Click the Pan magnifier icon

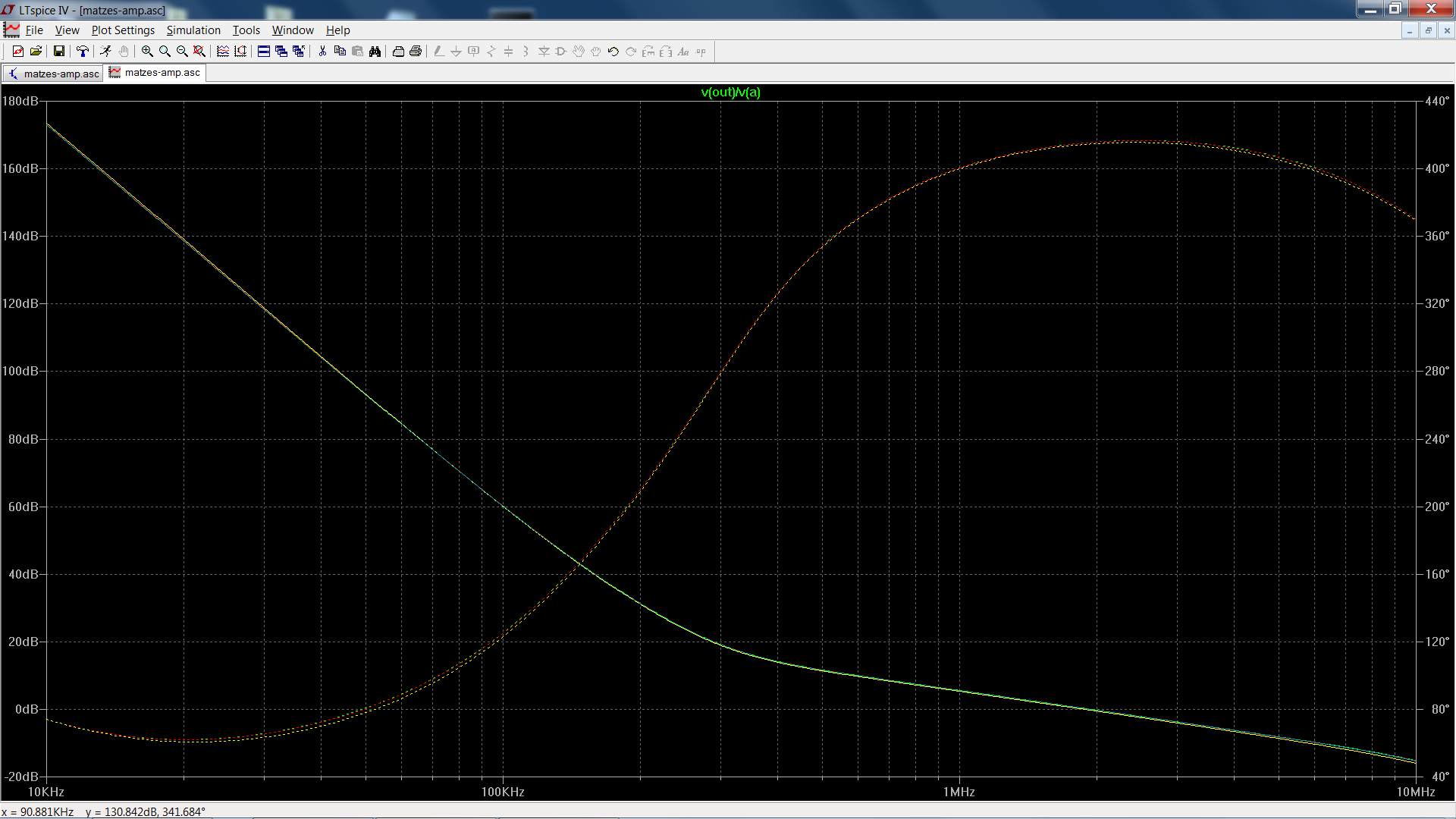coord(165,52)
